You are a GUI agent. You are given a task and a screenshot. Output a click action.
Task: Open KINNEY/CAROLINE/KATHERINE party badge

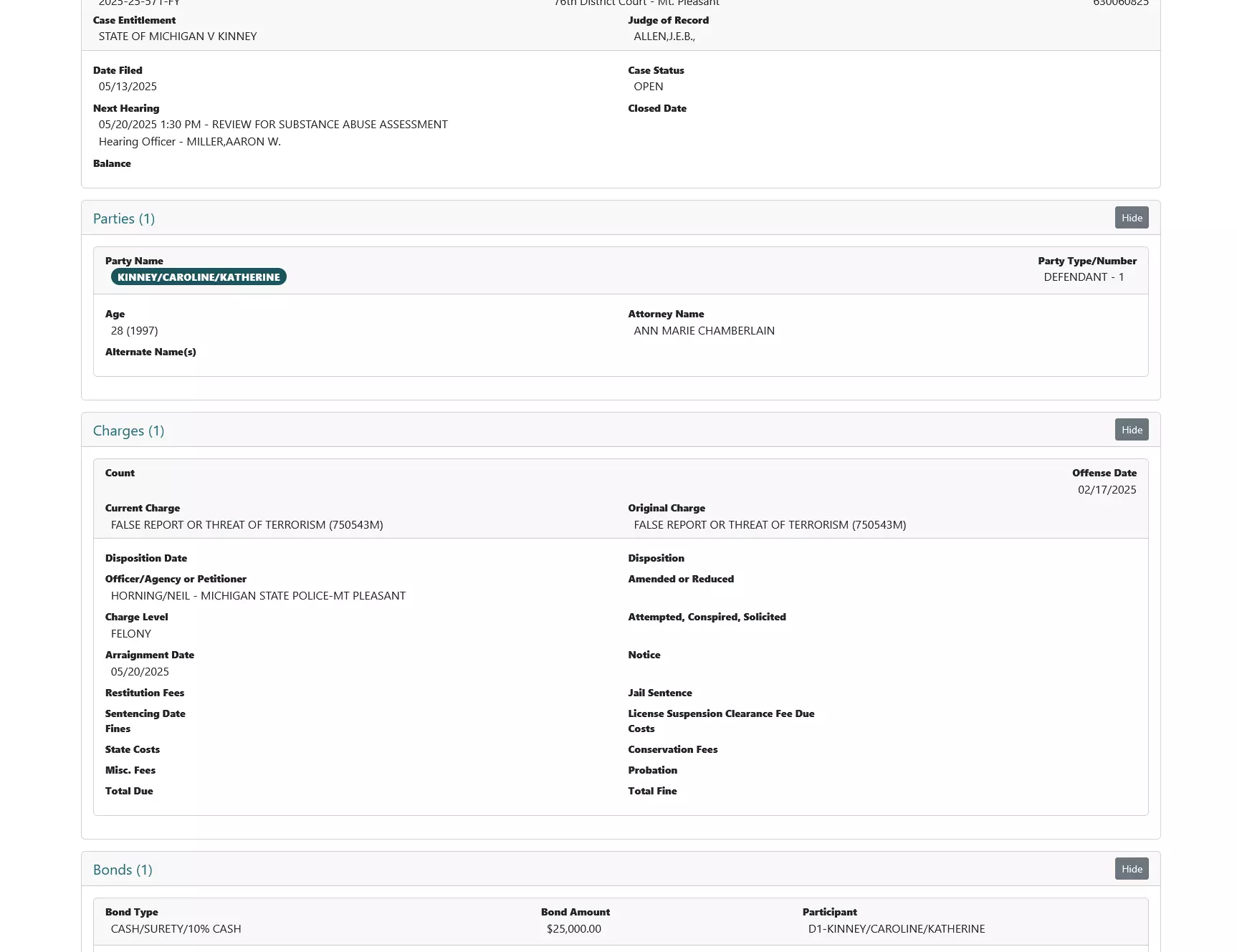coord(199,277)
